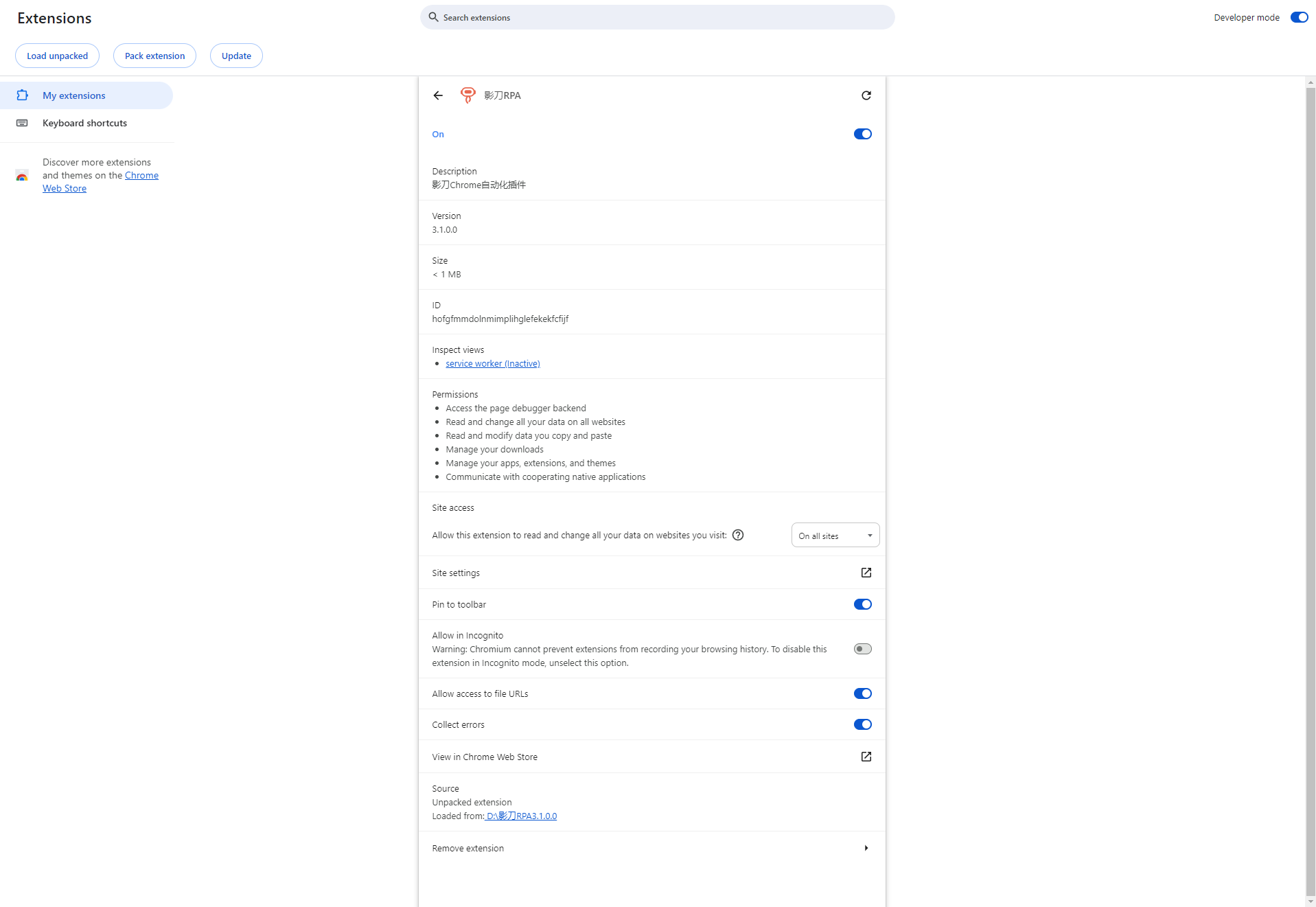Open Site settings external link icon
Screen dimensions: 1316x907
(x=866, y=573)
